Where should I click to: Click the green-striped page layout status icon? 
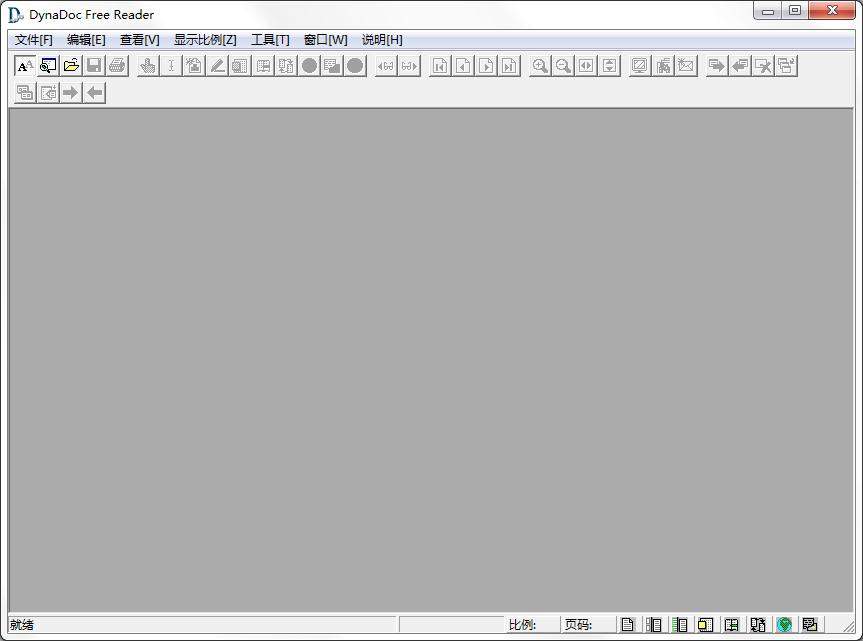tap(680, 624)
